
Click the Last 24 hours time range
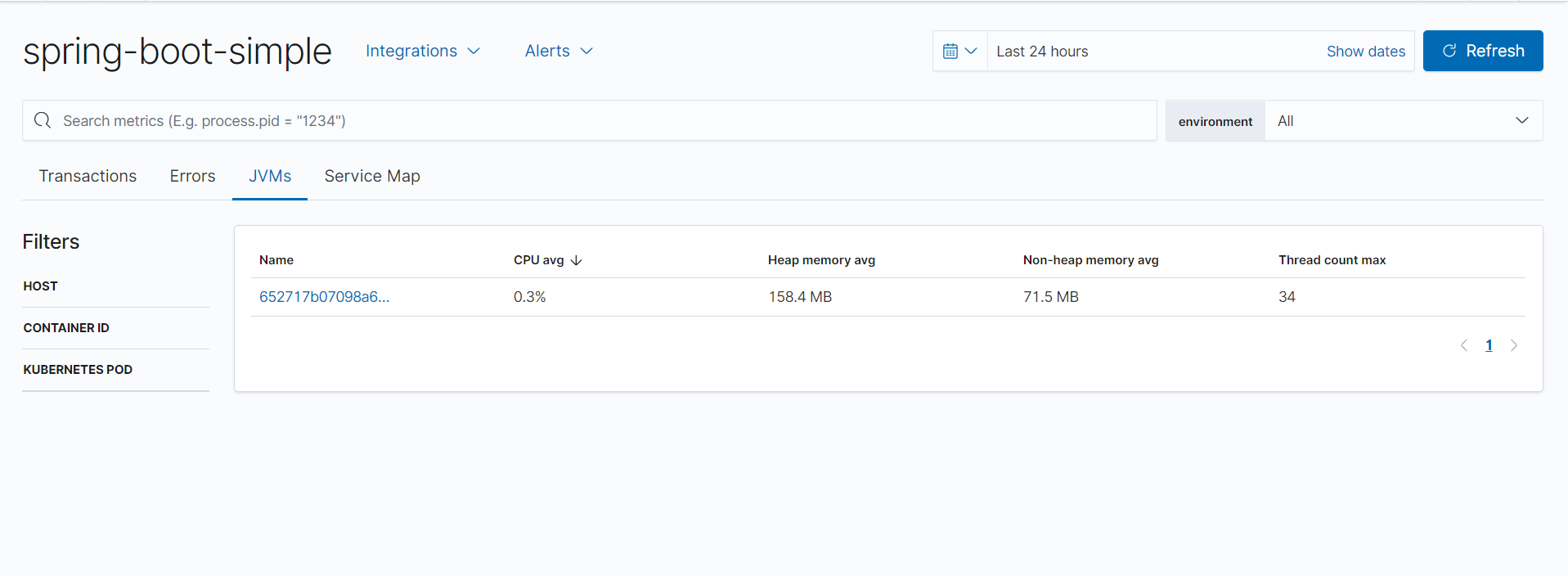(x=1042, y=52)
